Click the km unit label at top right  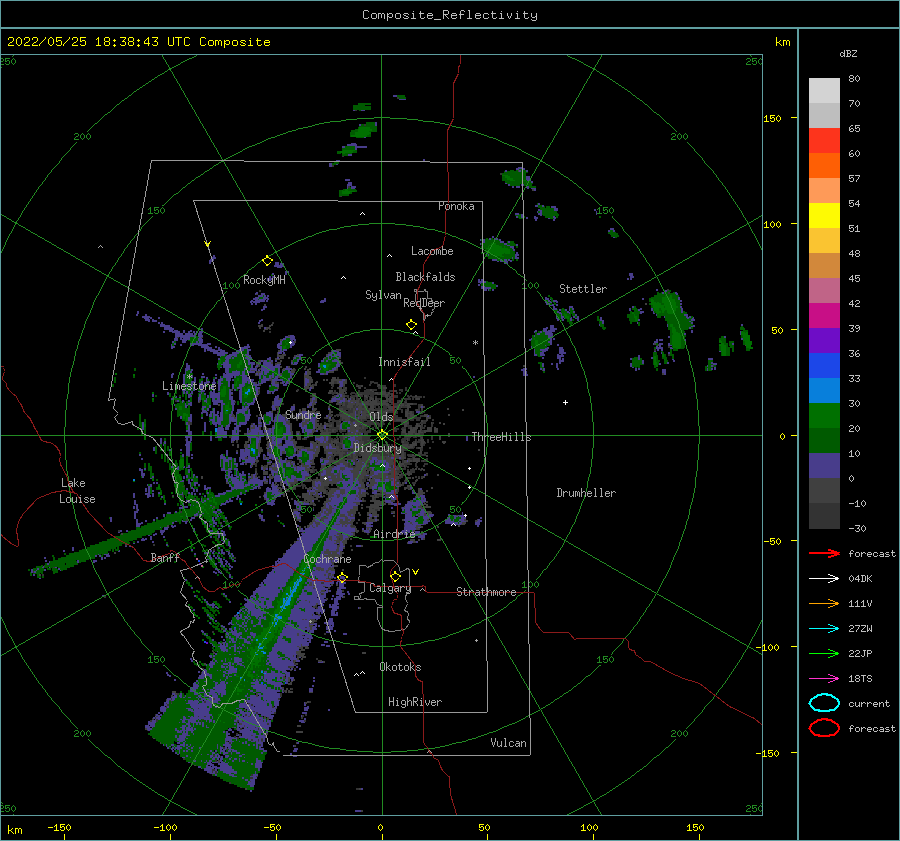782,42
